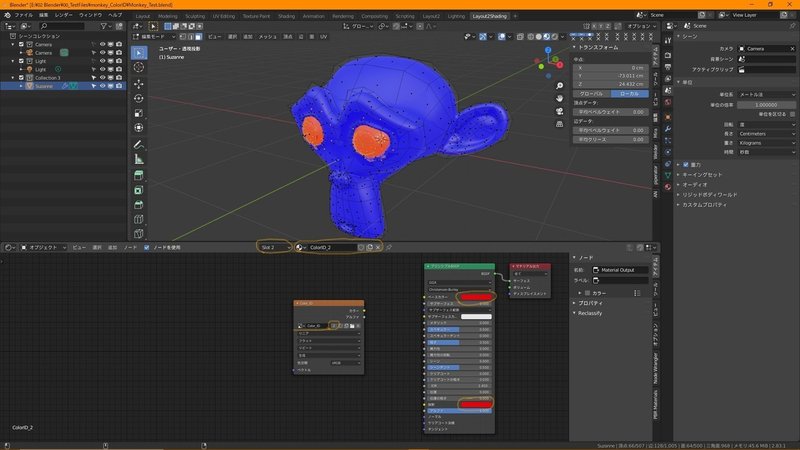Open the ファイル menu

[23, 15]
